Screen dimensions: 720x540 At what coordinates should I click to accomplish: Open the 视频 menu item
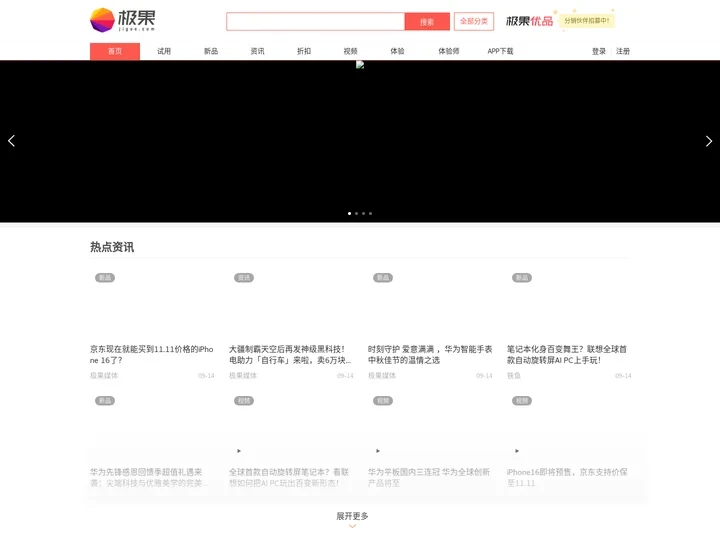(350, 51)
